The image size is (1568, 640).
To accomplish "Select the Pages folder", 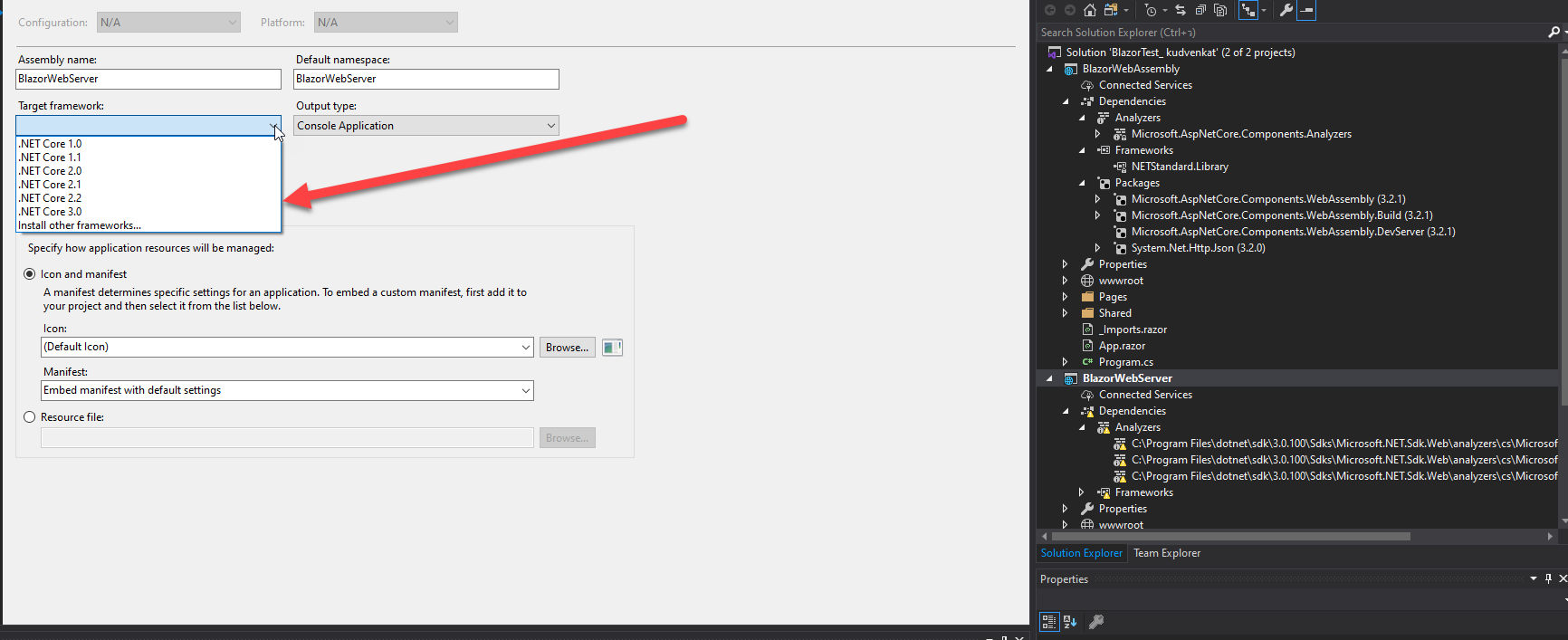I will click(1113, 297).
